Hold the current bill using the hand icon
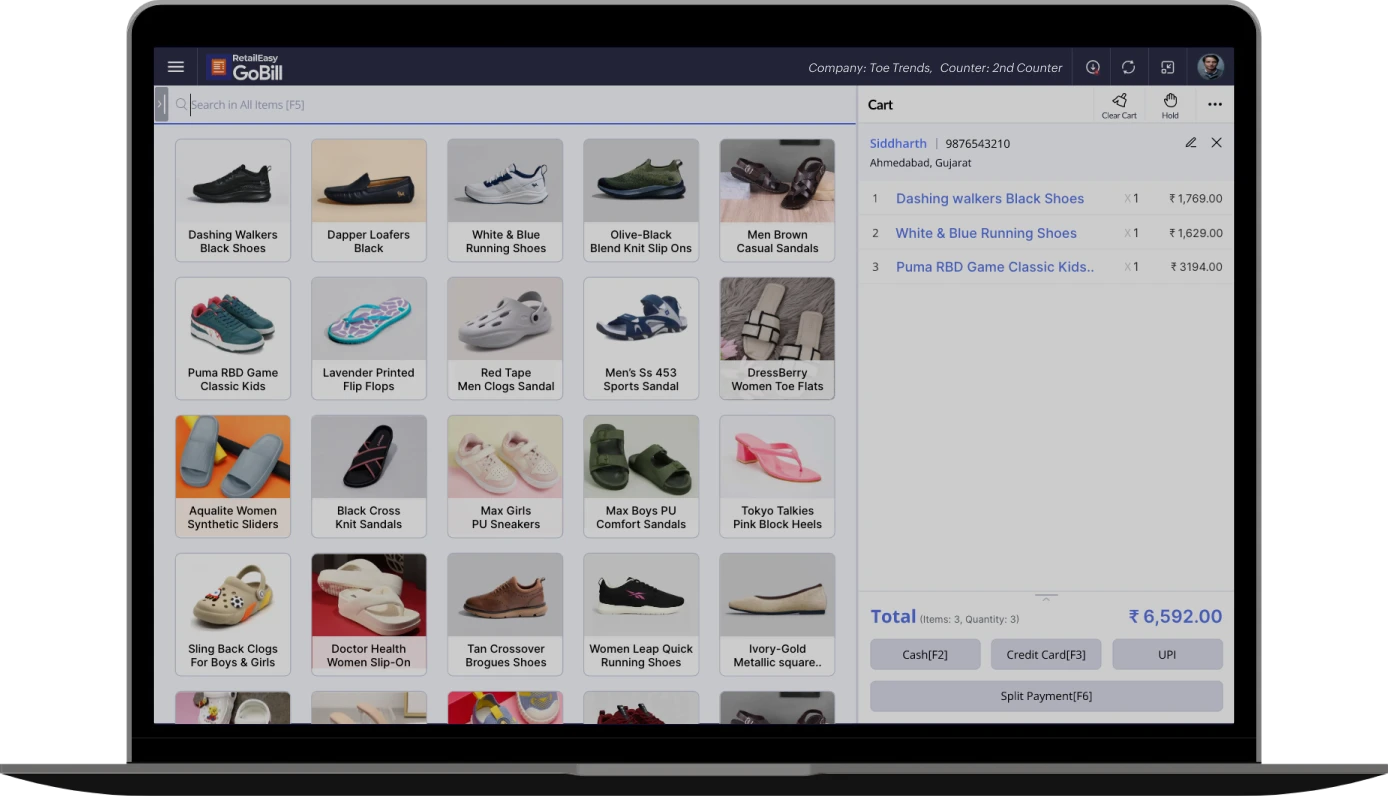The width and height of the screenshot is (1388, 796). pyautogui.click(x=1169, y=104)
